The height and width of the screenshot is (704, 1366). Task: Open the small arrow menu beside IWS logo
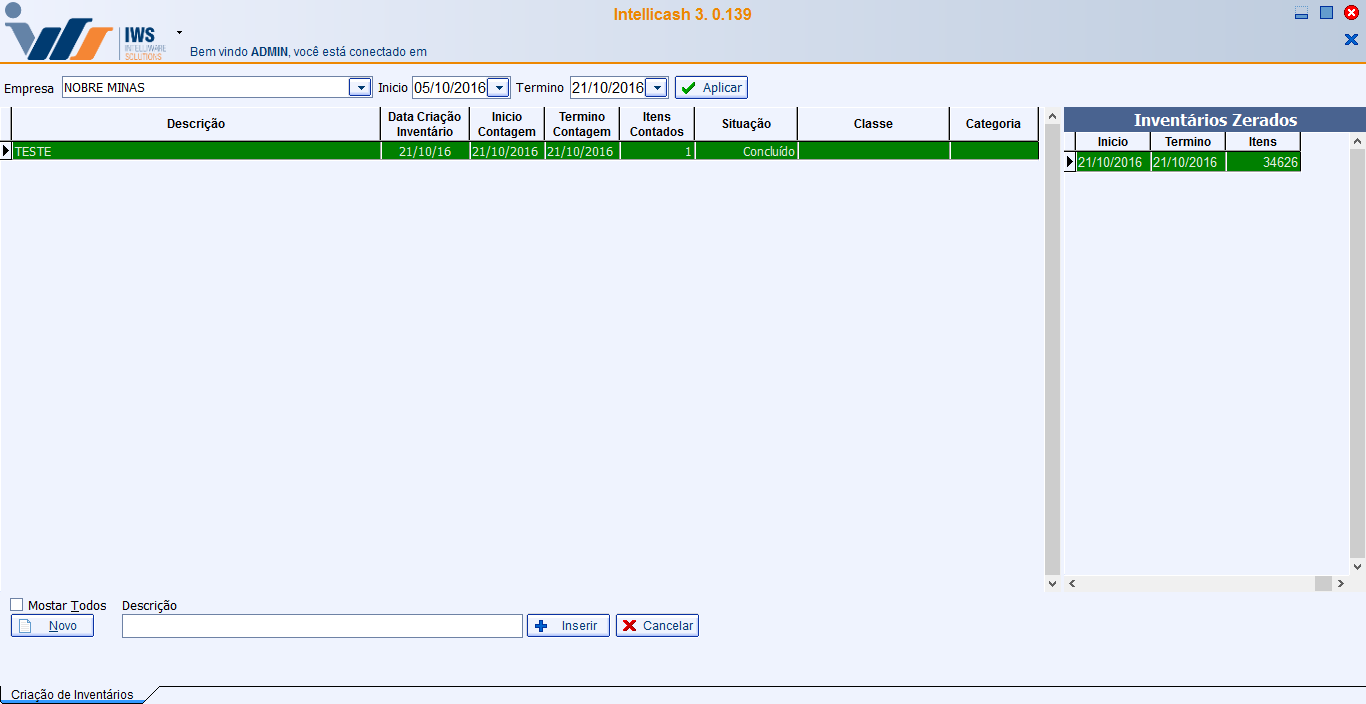click(180, 32)
